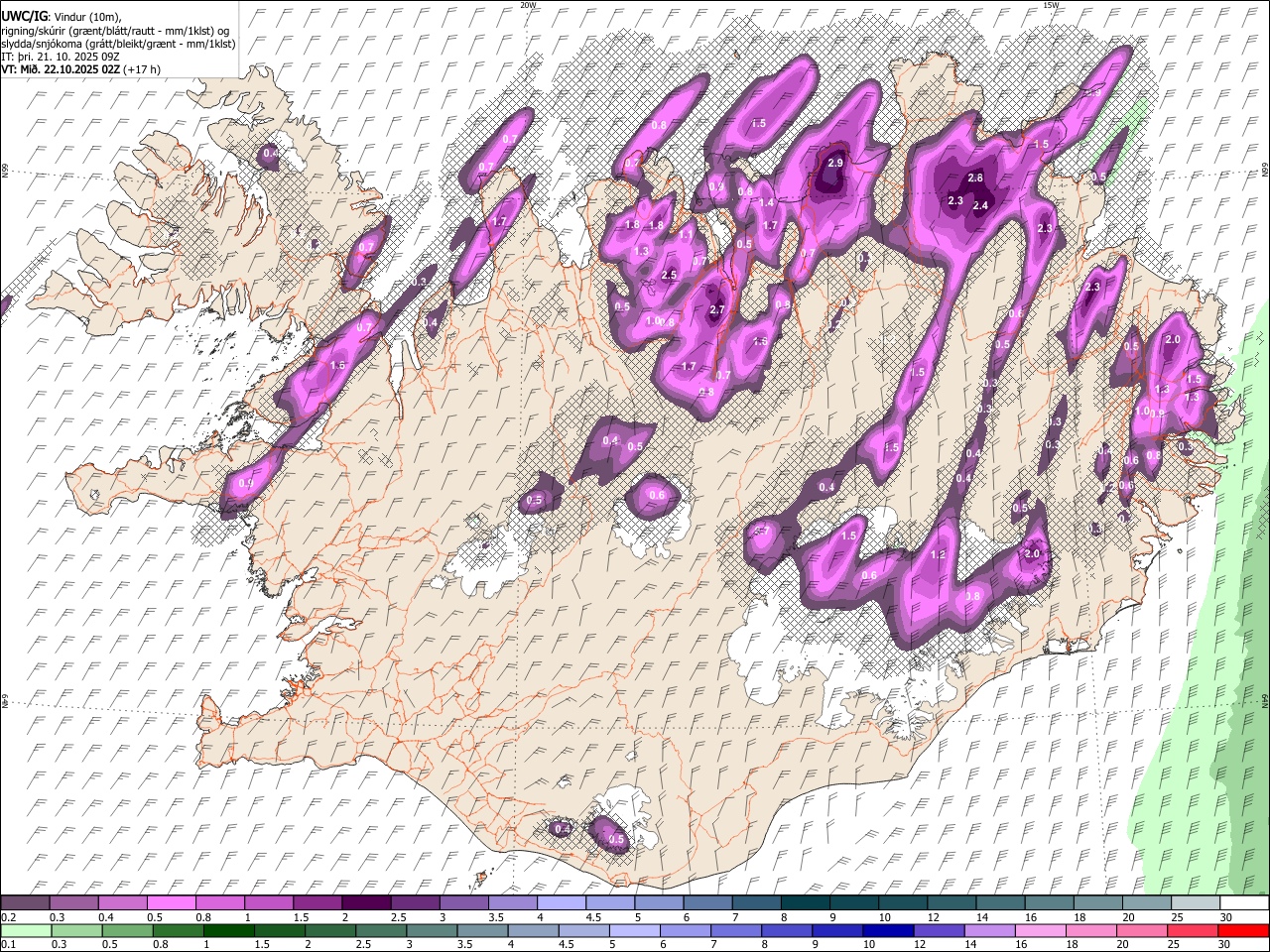Click the 1.4 precipitation value on the map
This screenshot has height=952, width=1270.
(766, 202)
